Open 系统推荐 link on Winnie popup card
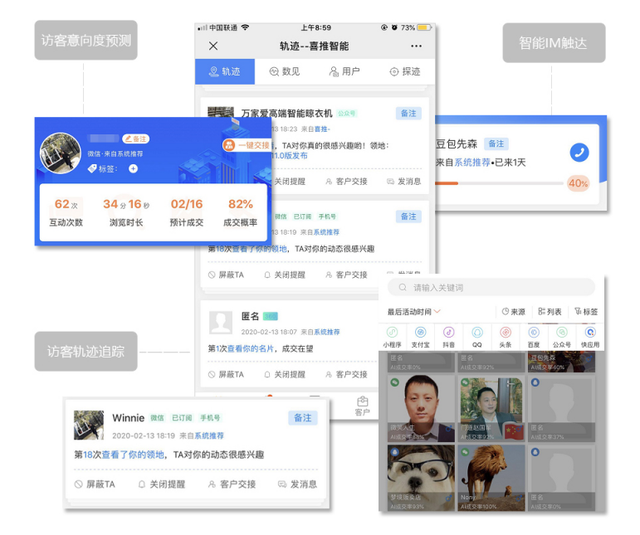Image resolution: width=640 pixels, height=535 pixels. 209,435
